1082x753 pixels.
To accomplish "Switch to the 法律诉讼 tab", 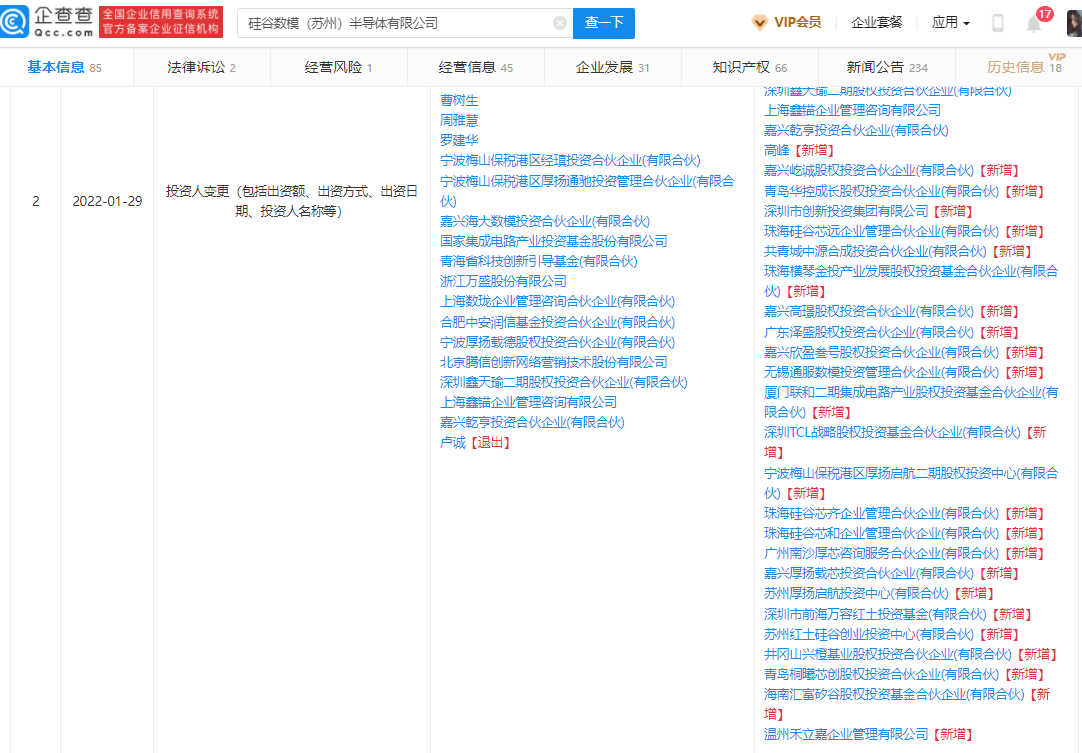I will (x=201, y=67).
